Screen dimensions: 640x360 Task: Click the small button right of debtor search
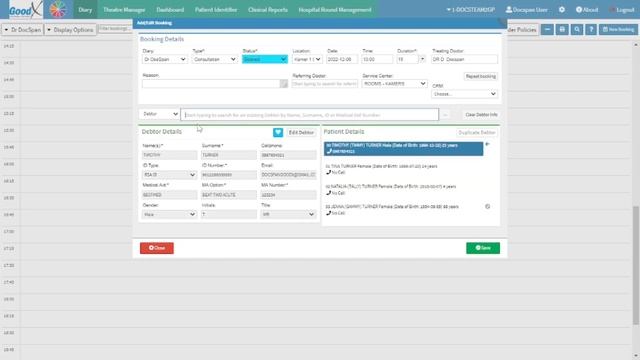(x=445, y=115)
